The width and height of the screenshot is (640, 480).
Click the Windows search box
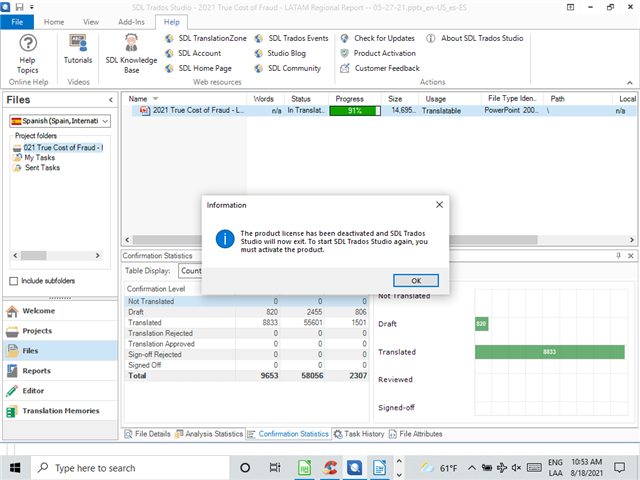(x=130, y=468)
